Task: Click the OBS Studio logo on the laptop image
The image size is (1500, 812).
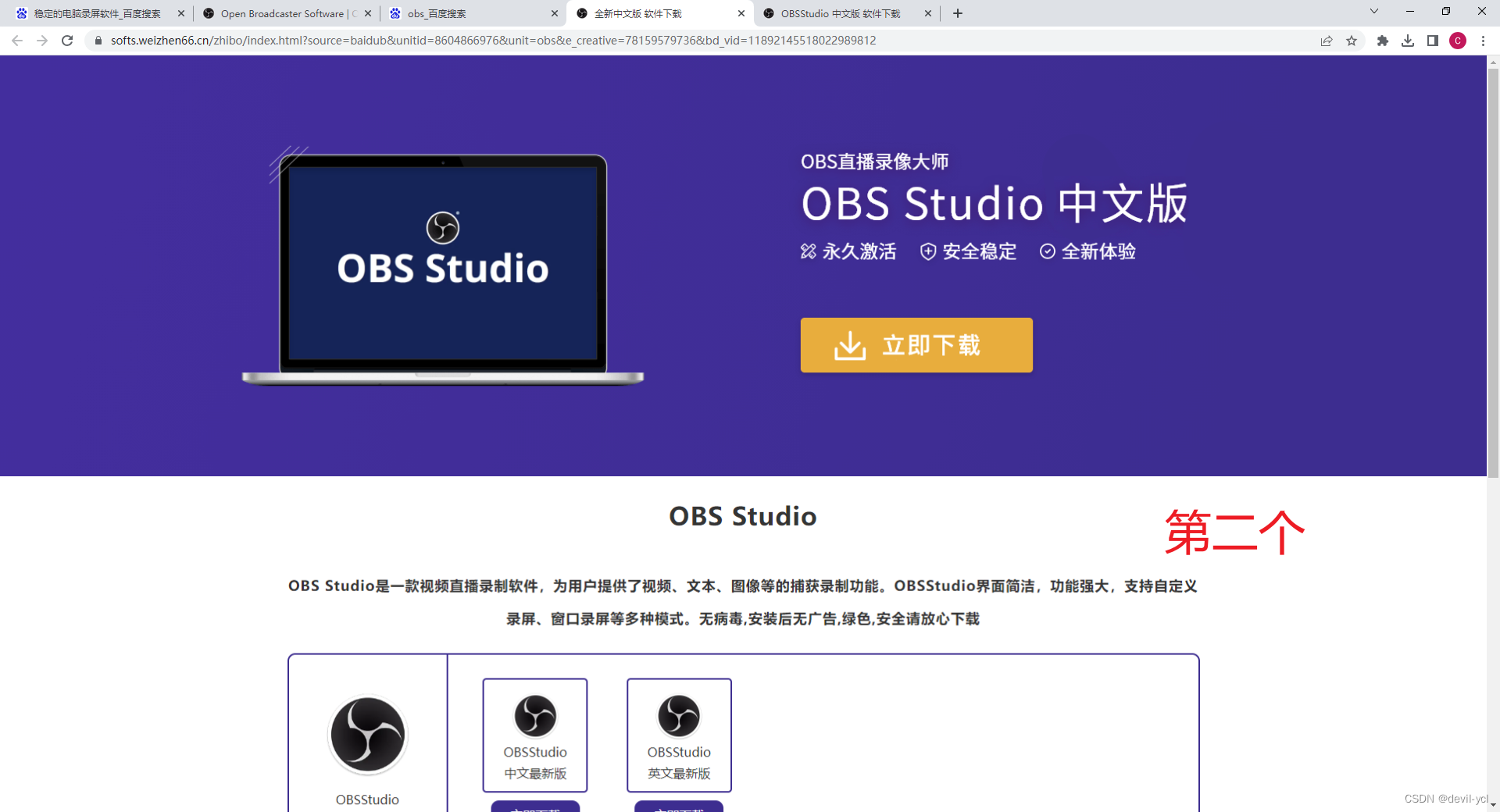Action: click(443, 229)
